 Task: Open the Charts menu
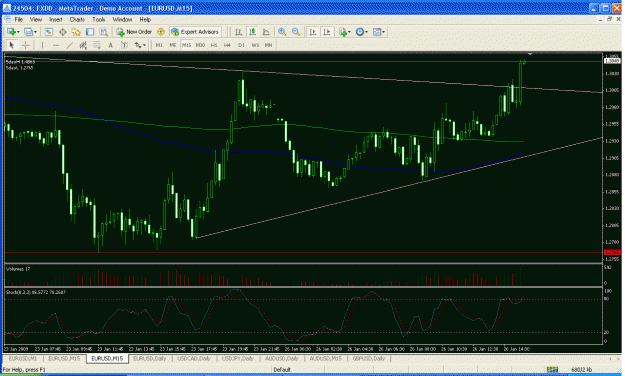(x=77, y=20)
